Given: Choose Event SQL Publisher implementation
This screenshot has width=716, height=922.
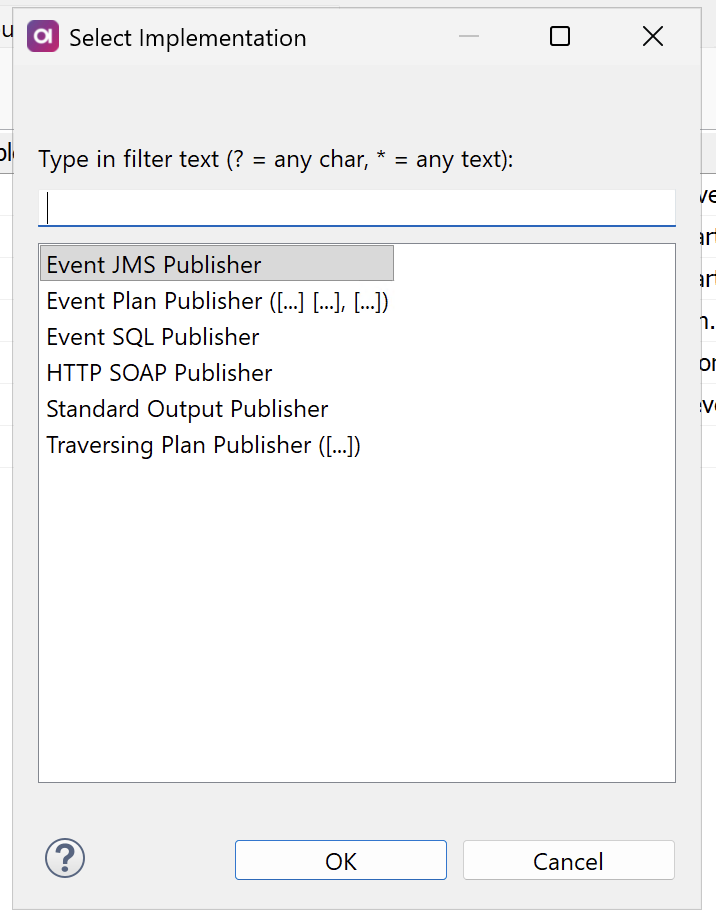Looking at the screenshot, I should (152, 336).
